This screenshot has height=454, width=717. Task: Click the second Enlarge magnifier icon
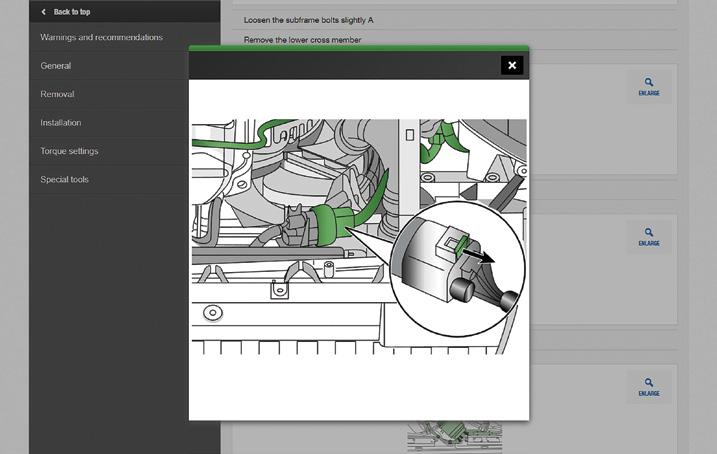pyautogui.click(x=649, y=232)
